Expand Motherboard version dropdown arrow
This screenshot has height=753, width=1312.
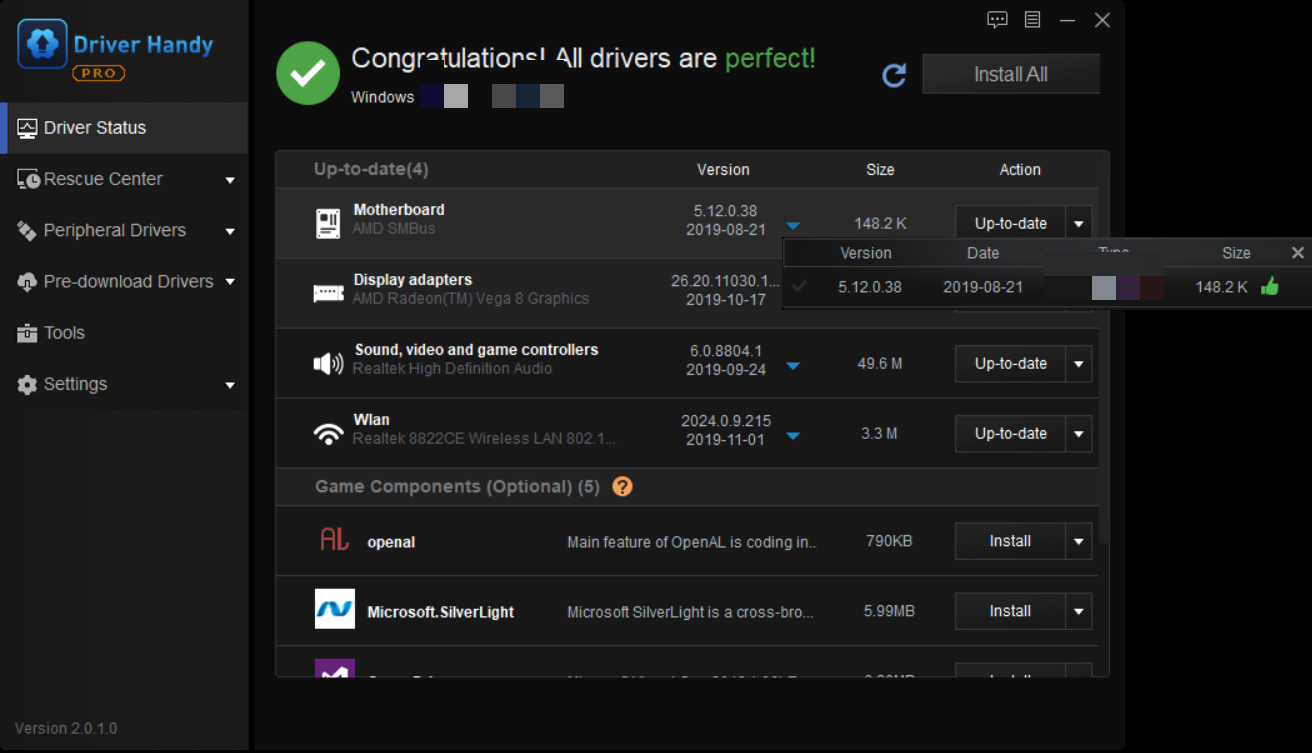(793, 226)
